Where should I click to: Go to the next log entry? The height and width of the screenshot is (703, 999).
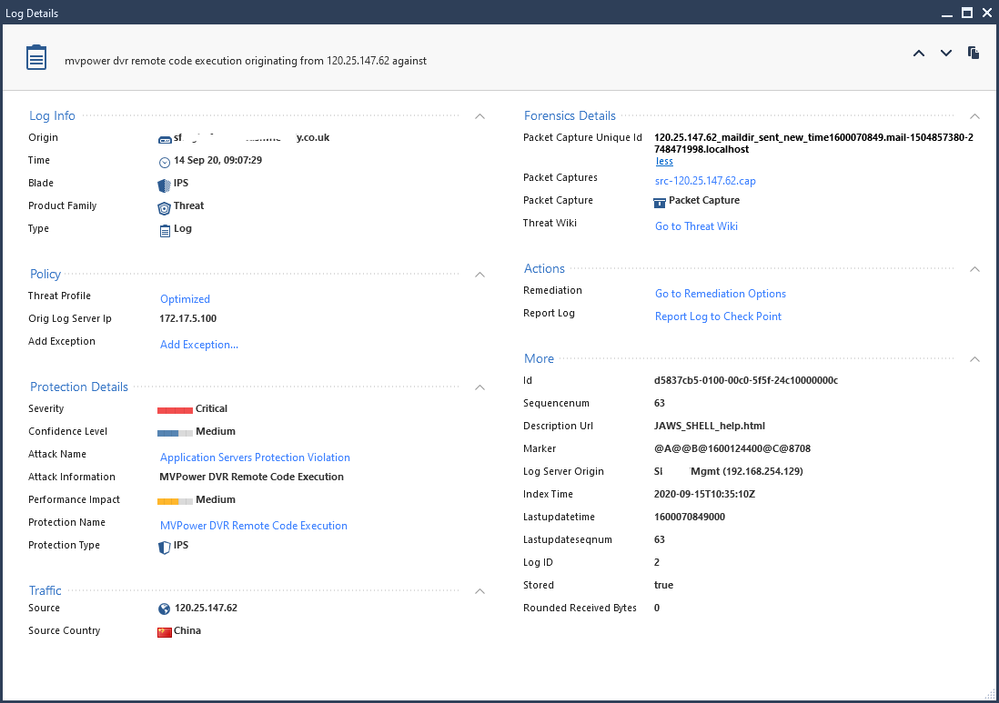pos(946,54)
